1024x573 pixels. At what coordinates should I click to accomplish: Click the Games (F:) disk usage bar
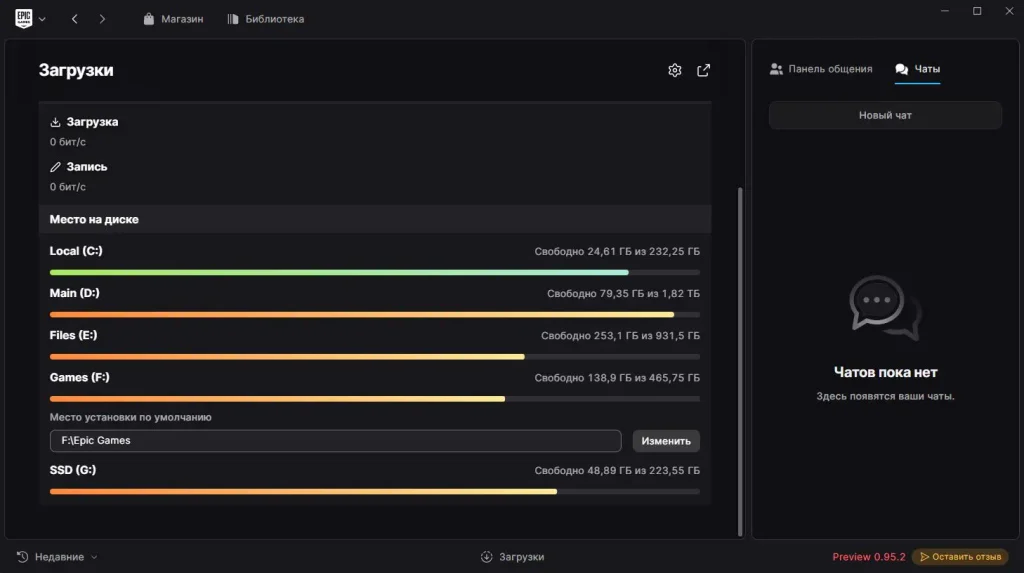point(374,399)
